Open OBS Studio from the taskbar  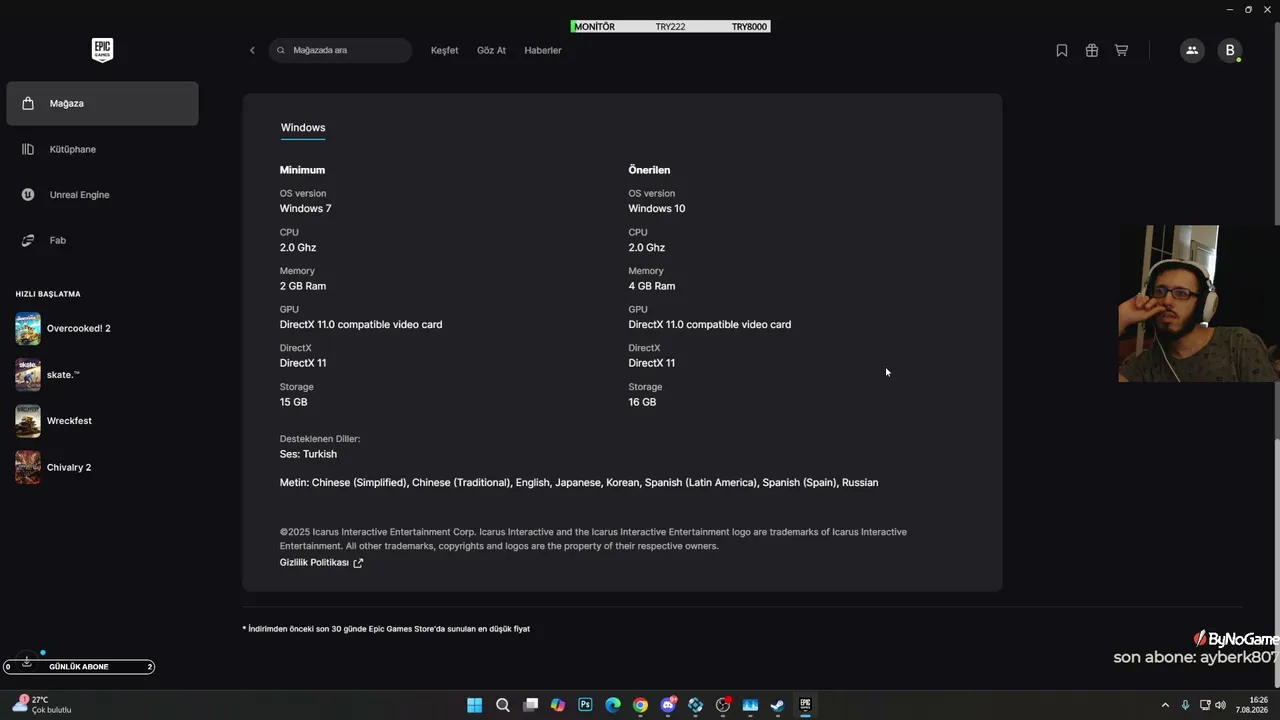point(723,705)
